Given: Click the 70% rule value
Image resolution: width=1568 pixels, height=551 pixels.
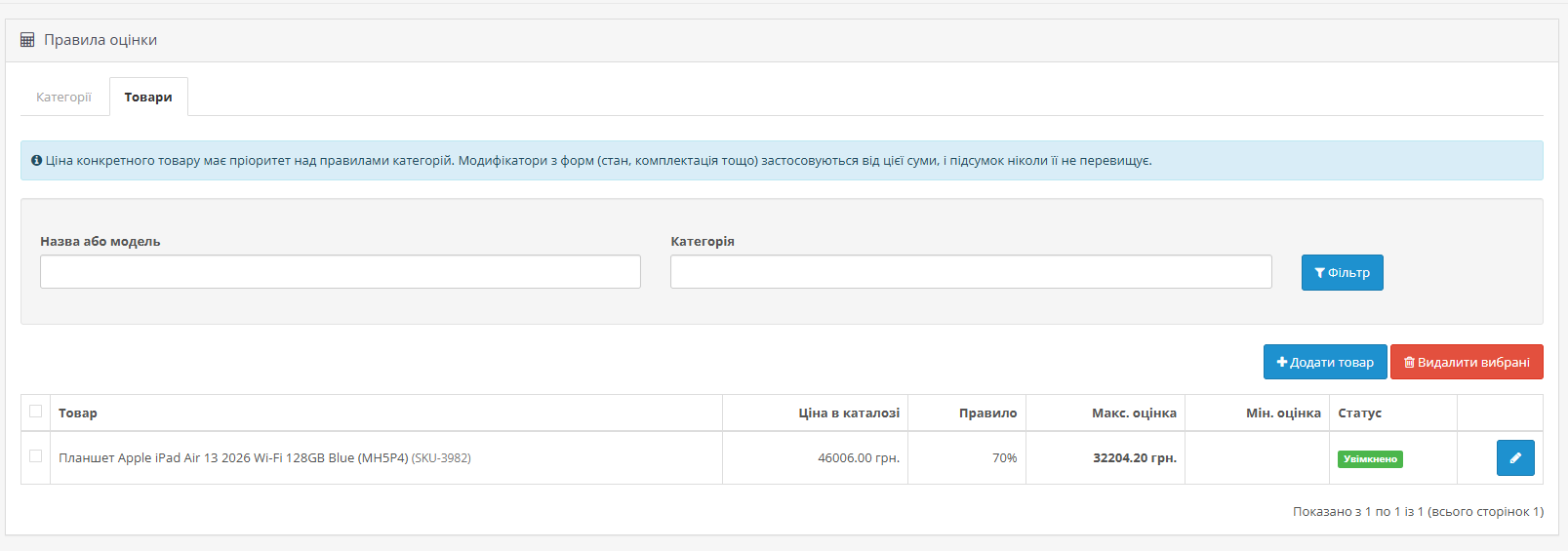Looking at the screenshot, I should click(x=1004, y=458).
